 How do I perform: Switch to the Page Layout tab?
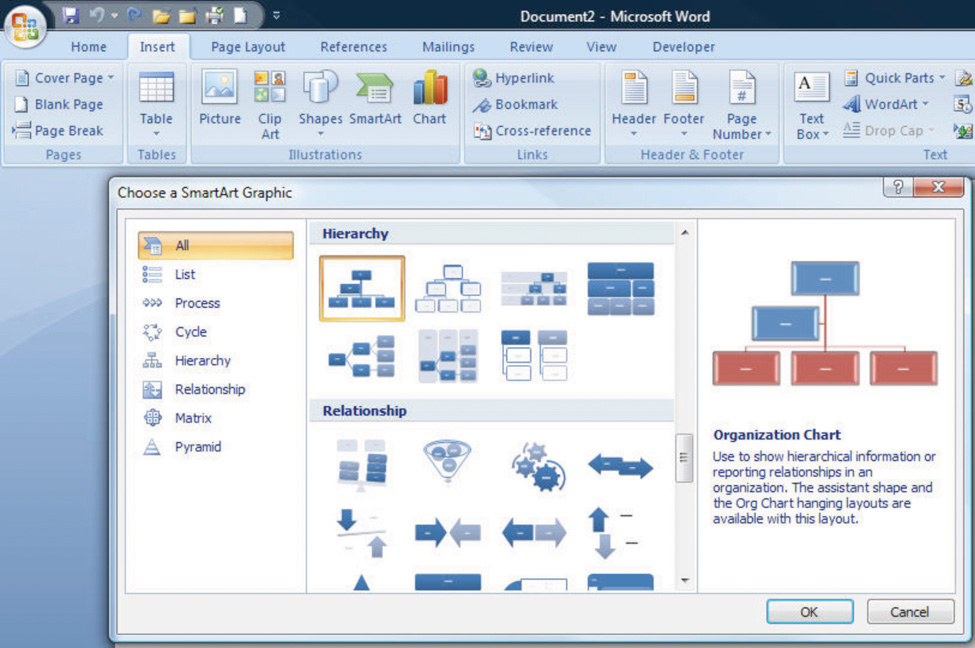pyautogui.click(x=248, y=47)
